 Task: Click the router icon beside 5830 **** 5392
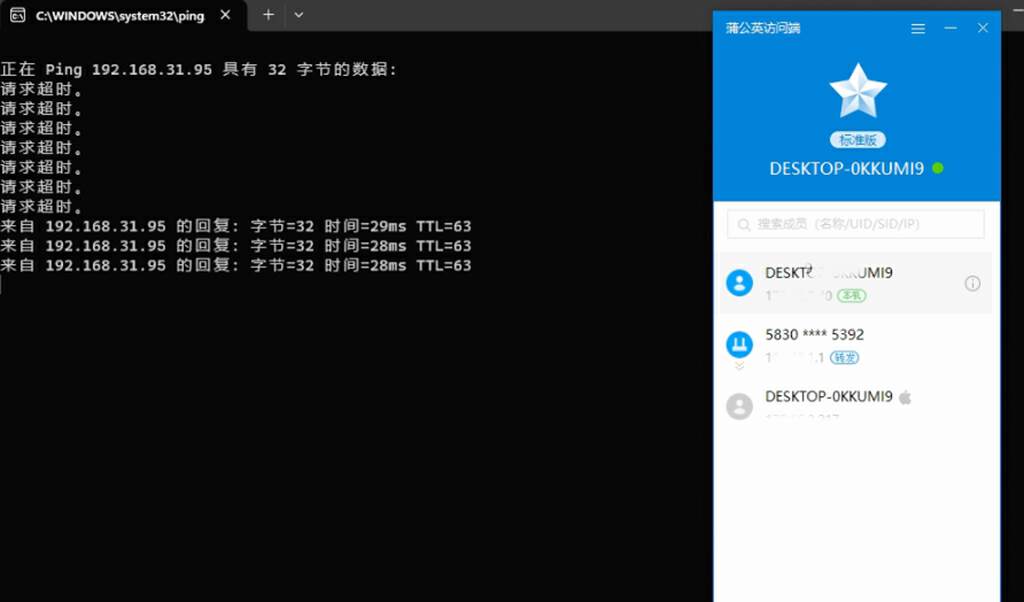click(x=739, y=344)
